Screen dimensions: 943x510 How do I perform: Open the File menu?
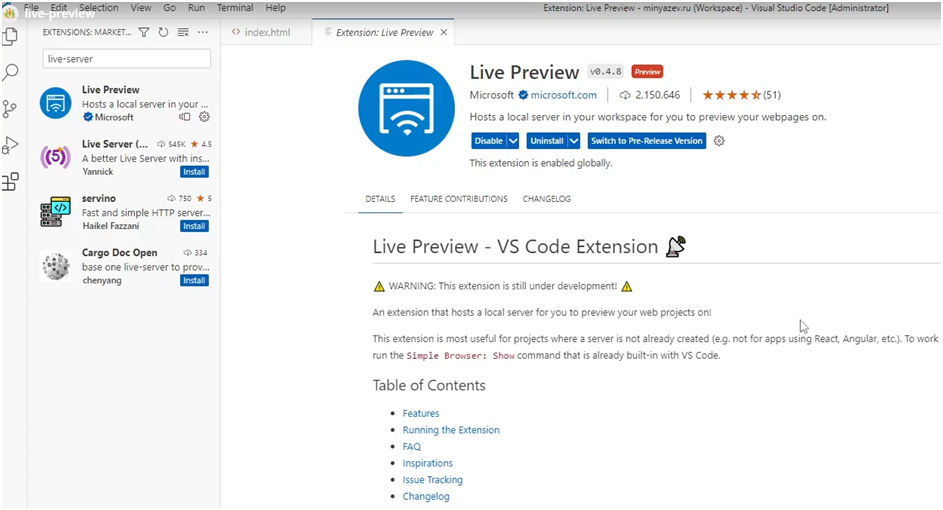[x=31, y=8]
